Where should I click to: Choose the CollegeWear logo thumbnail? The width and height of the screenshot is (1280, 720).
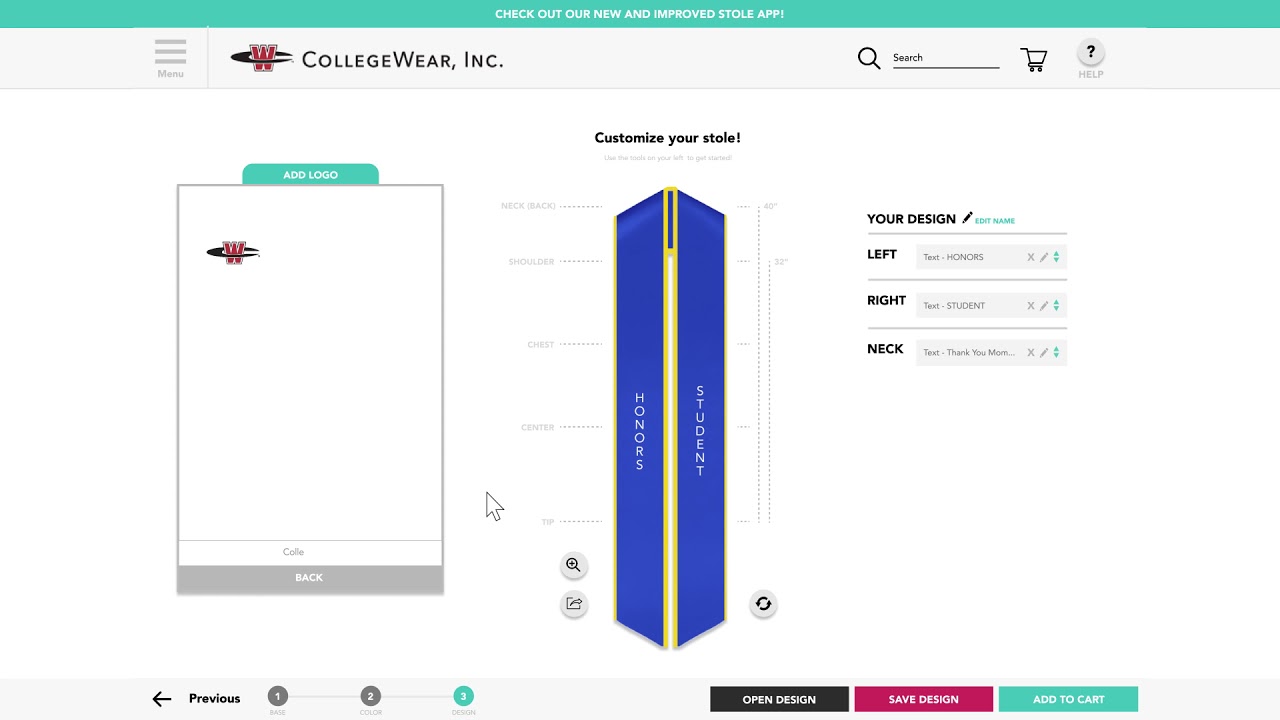233,252
